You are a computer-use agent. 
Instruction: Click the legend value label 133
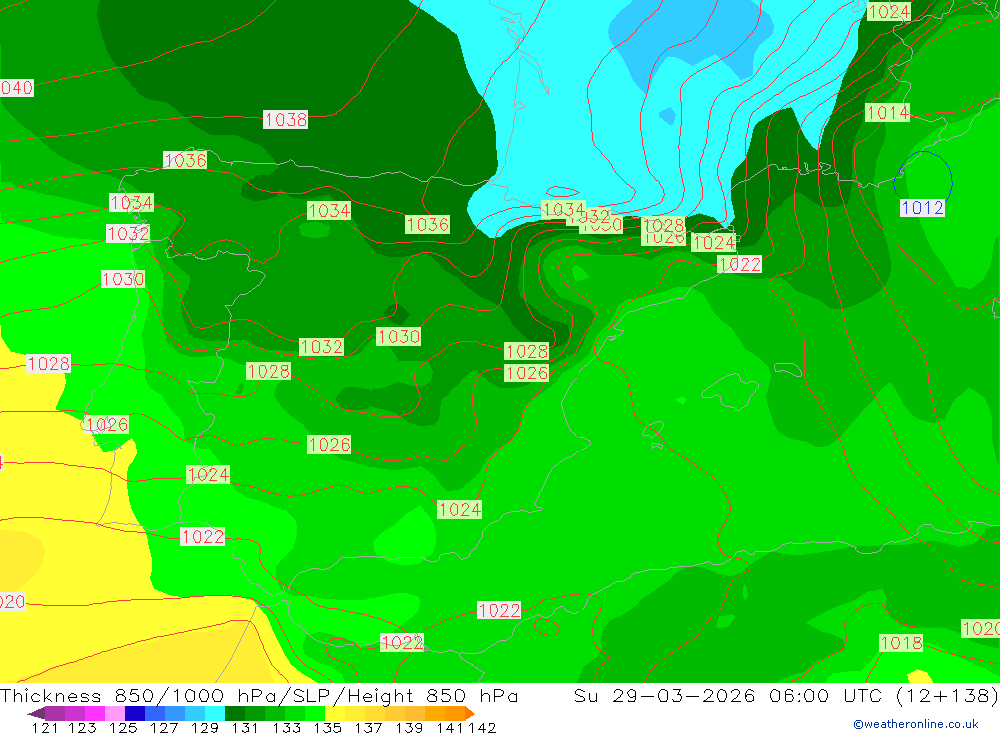(x=286, y=727)
